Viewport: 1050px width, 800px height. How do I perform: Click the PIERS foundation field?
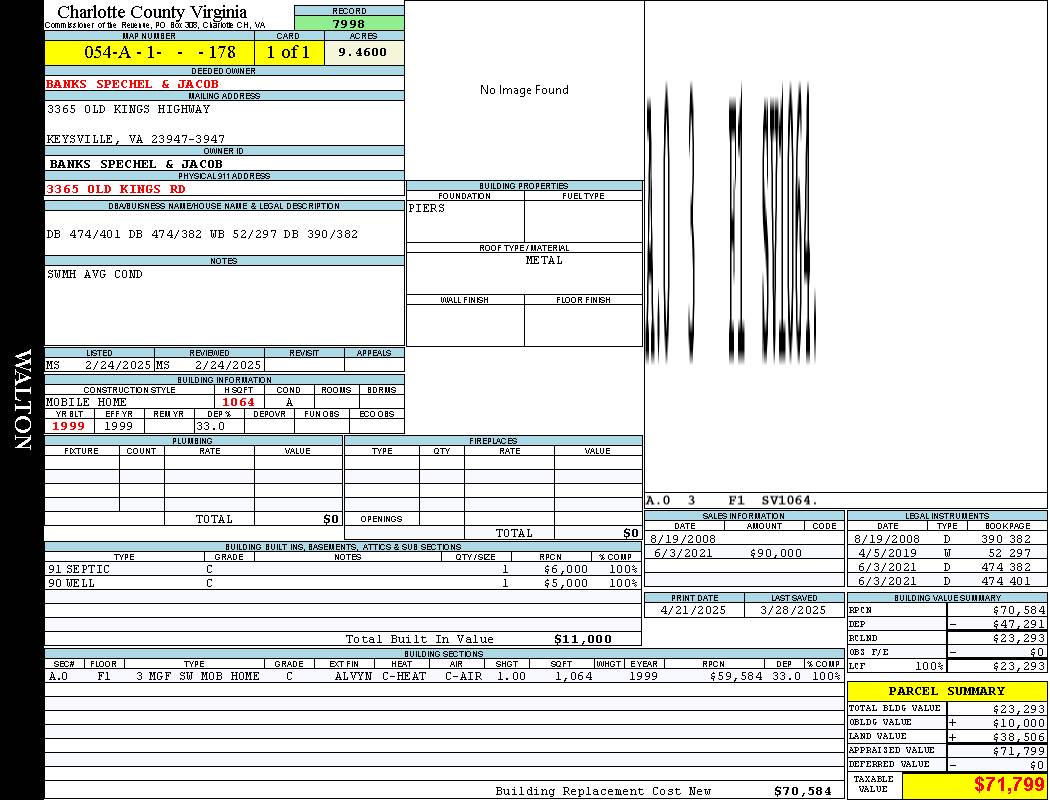(427, 208)
